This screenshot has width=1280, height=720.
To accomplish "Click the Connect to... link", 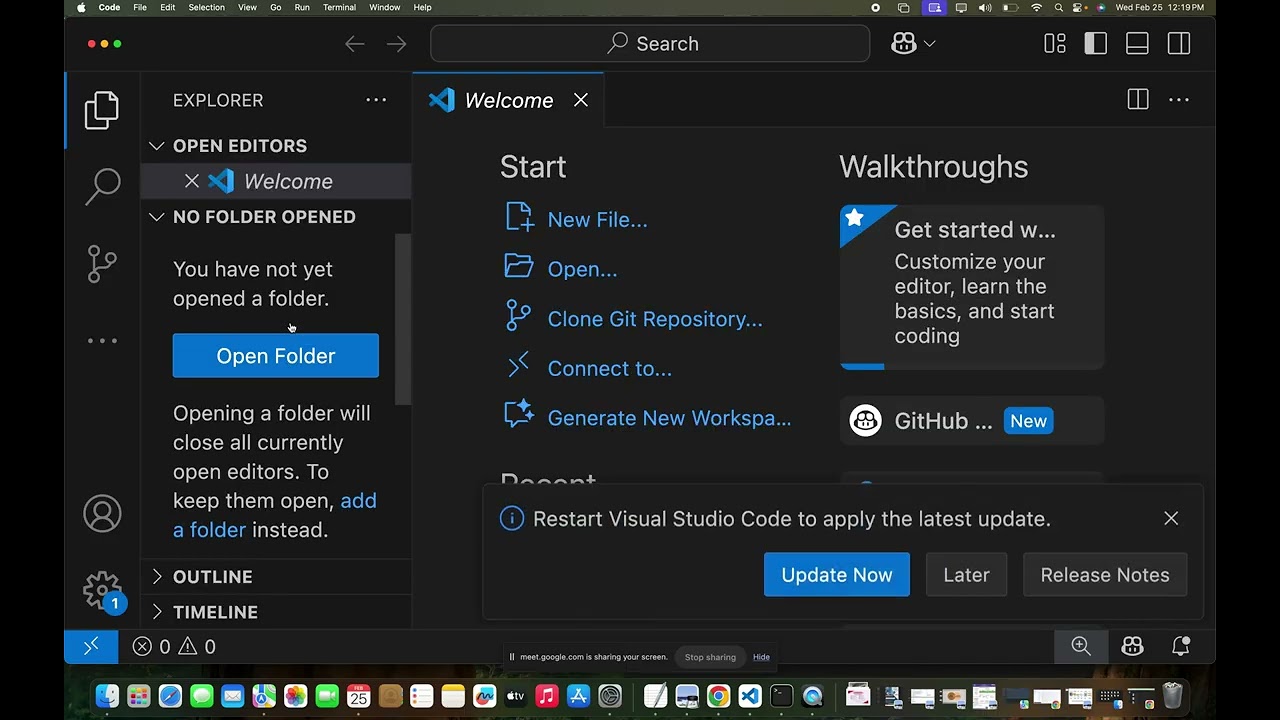I will tap(609, 368).
